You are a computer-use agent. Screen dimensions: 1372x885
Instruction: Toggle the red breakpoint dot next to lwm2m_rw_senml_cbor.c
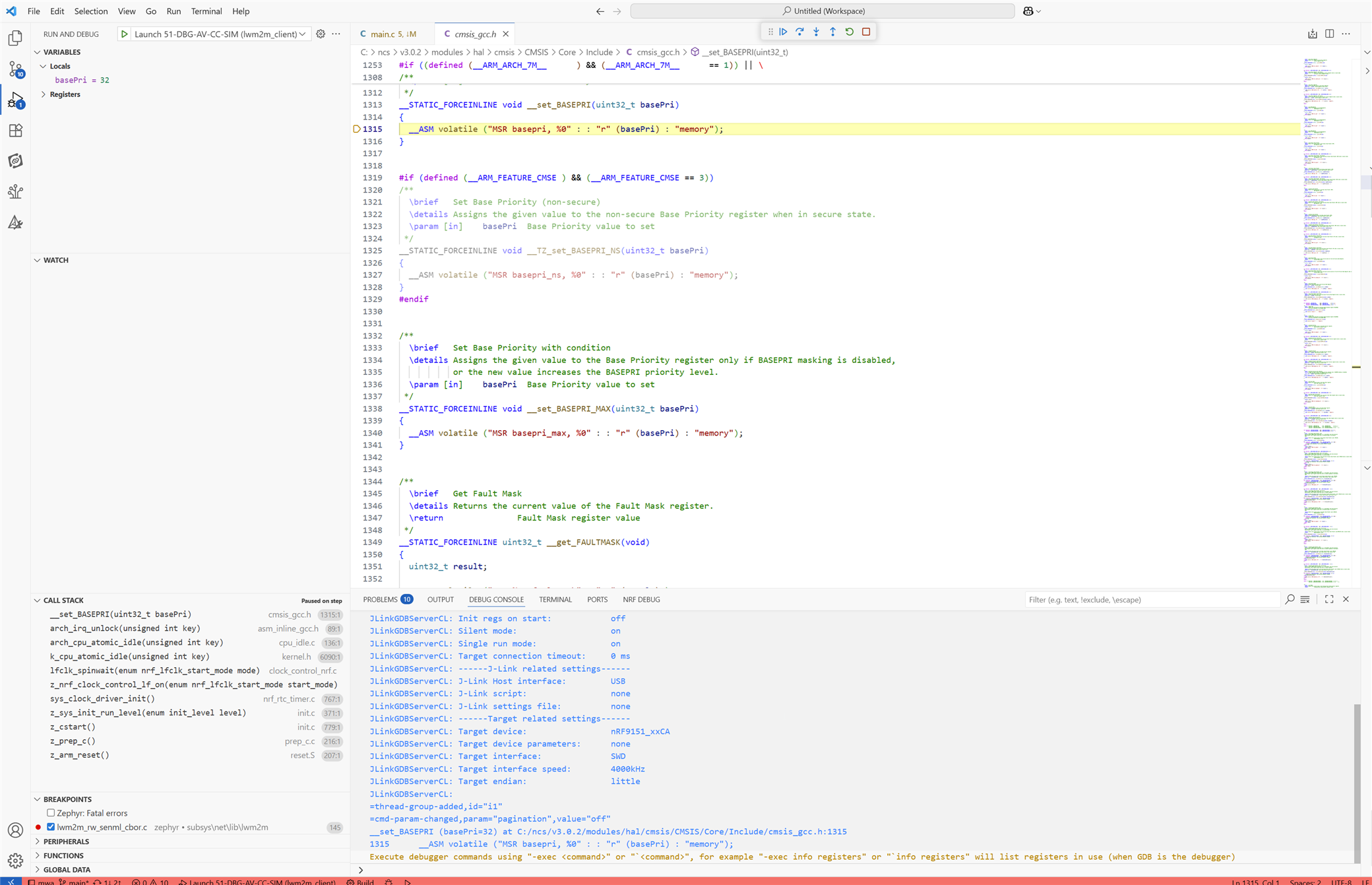pos(38,826)
